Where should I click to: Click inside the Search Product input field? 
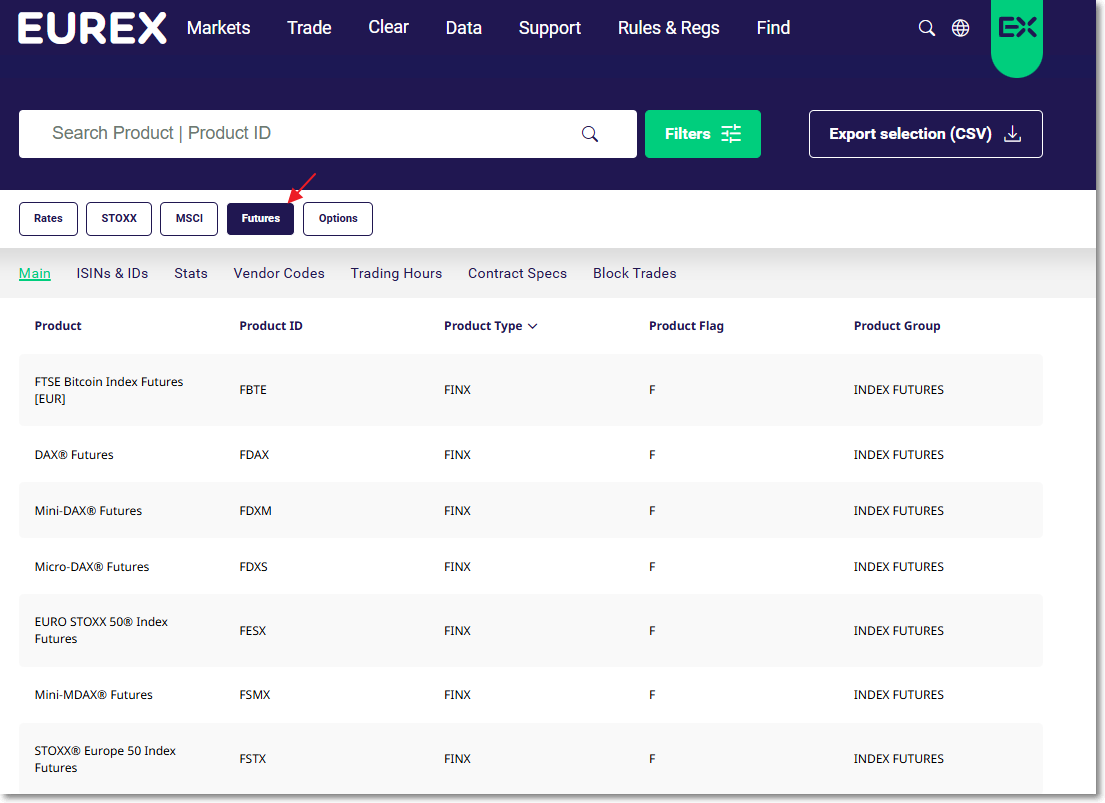pos(300,133)
